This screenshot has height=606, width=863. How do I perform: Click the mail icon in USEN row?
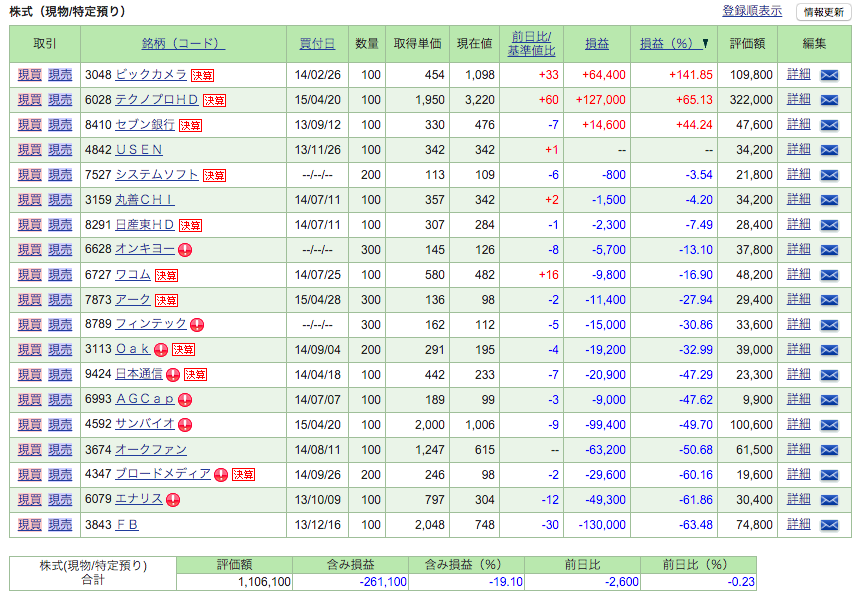coord(829,150)
